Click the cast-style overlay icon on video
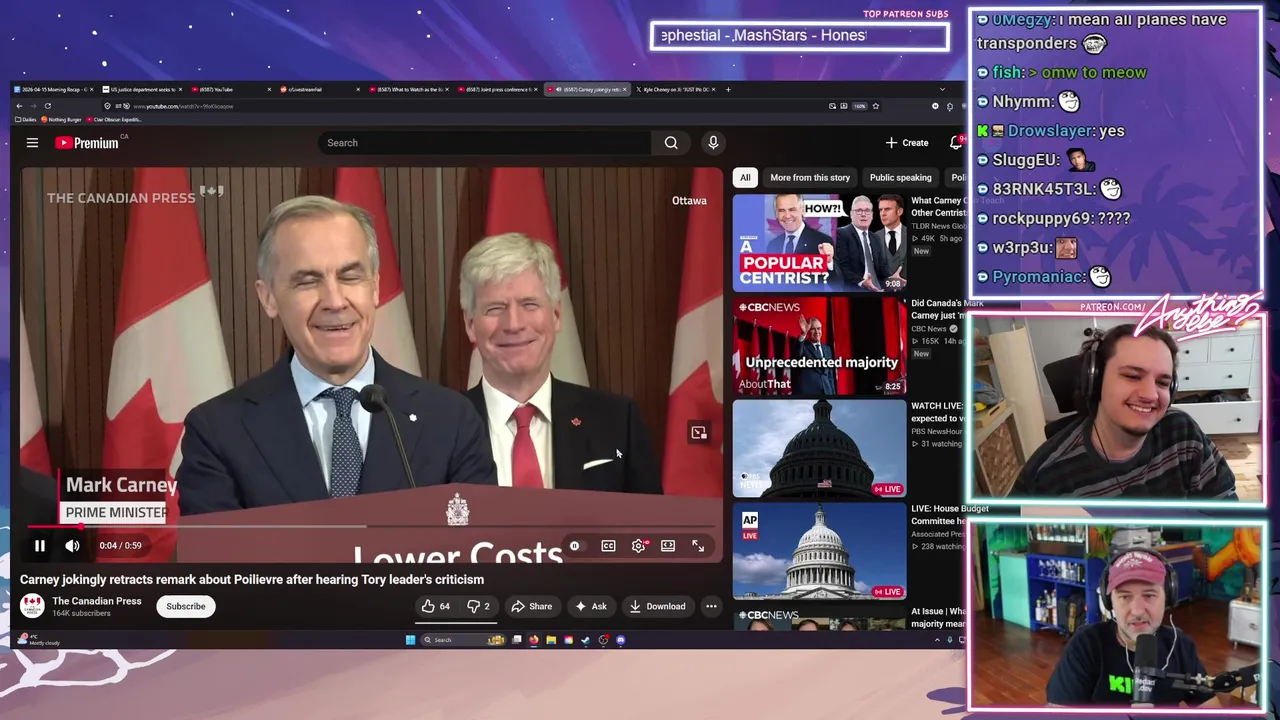 (x=699, y=432)
